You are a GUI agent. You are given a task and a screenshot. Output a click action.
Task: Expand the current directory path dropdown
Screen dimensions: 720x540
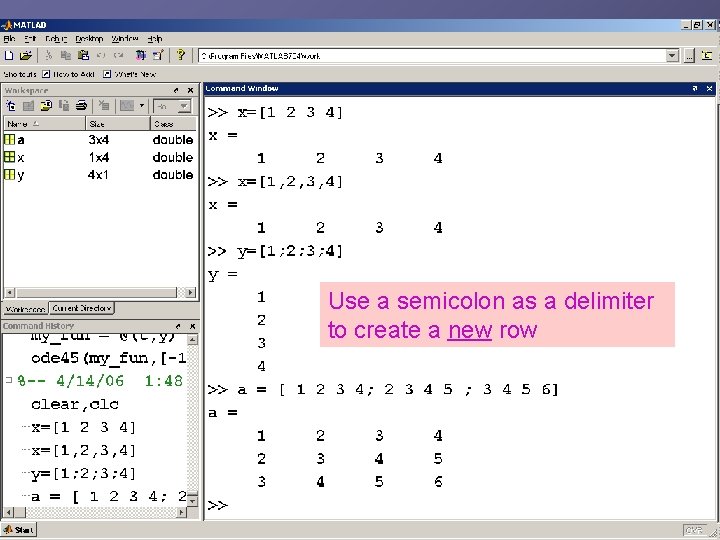(x=672, y=56)
